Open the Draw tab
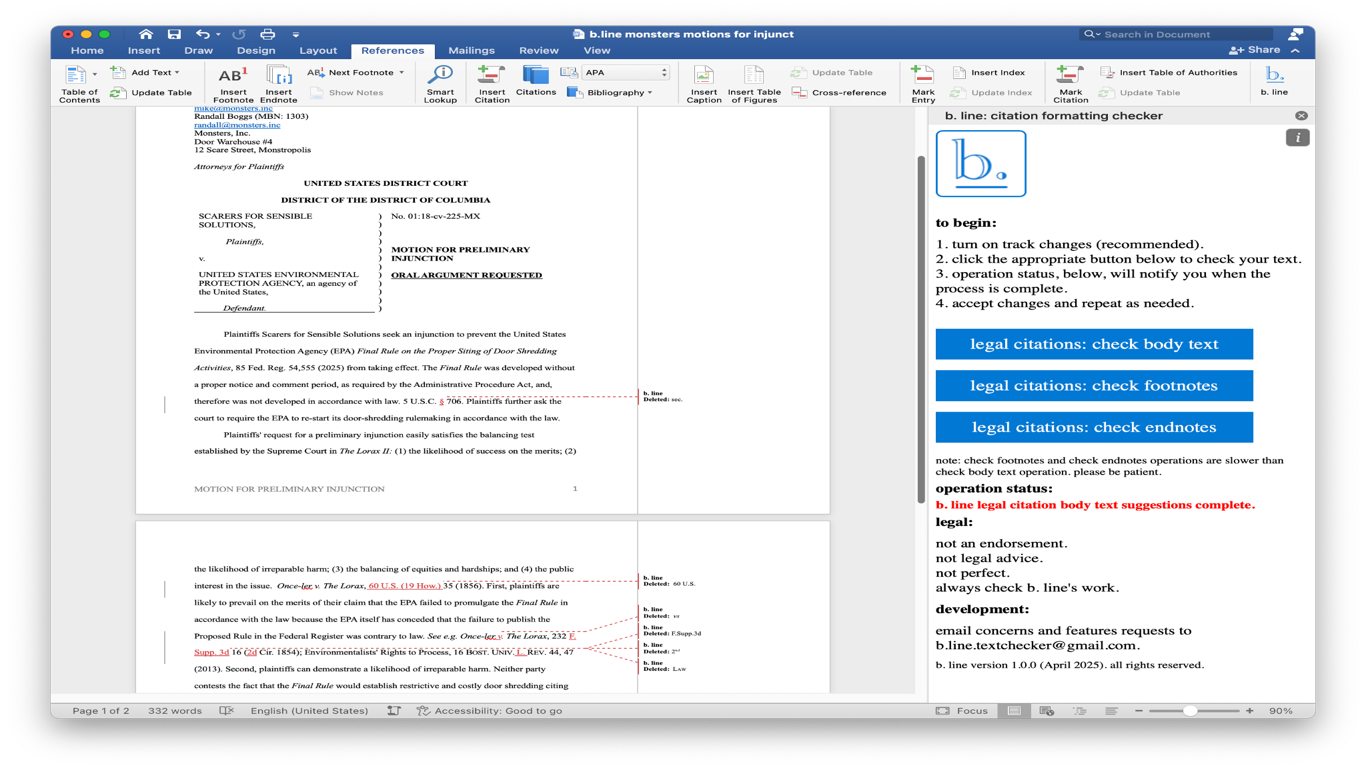The image size is (1366, 768). (198, 50)
